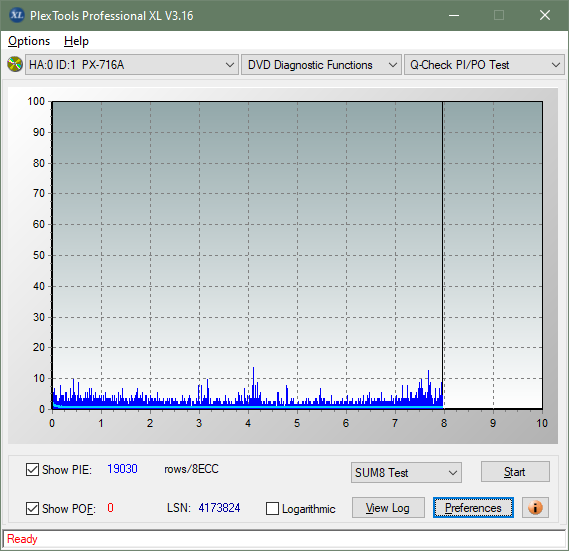Click the tall blue spike near 4 on graph

click(253, 385)
